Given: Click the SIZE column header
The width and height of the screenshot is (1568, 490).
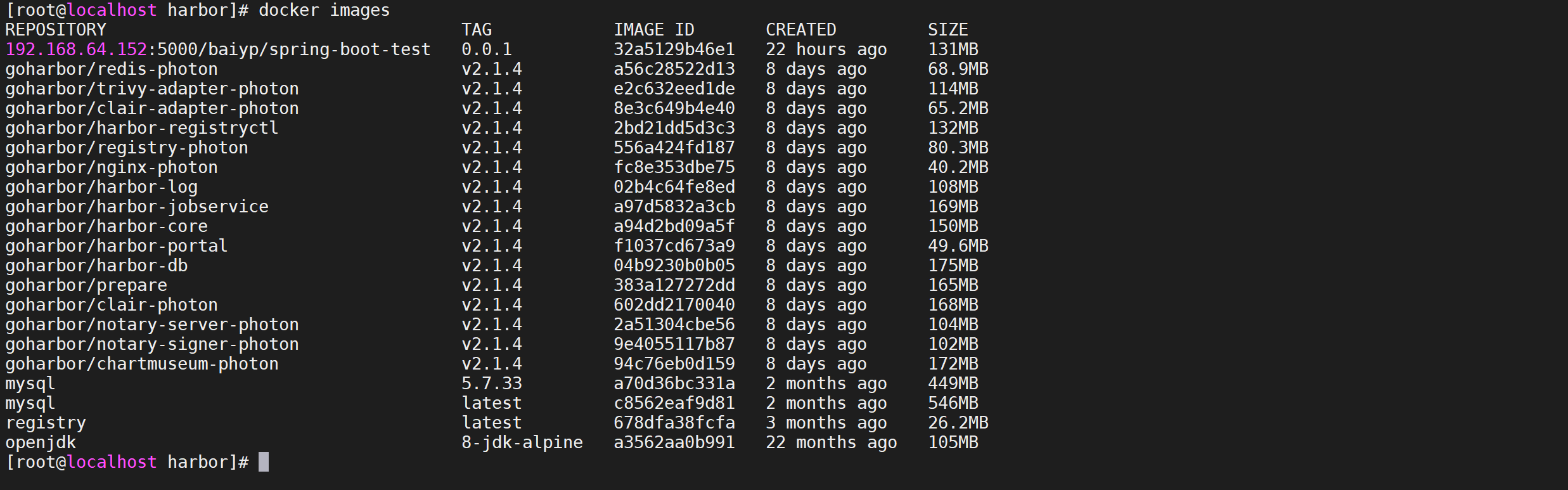Looking at the screenshot, I should (x=948, y=30).
